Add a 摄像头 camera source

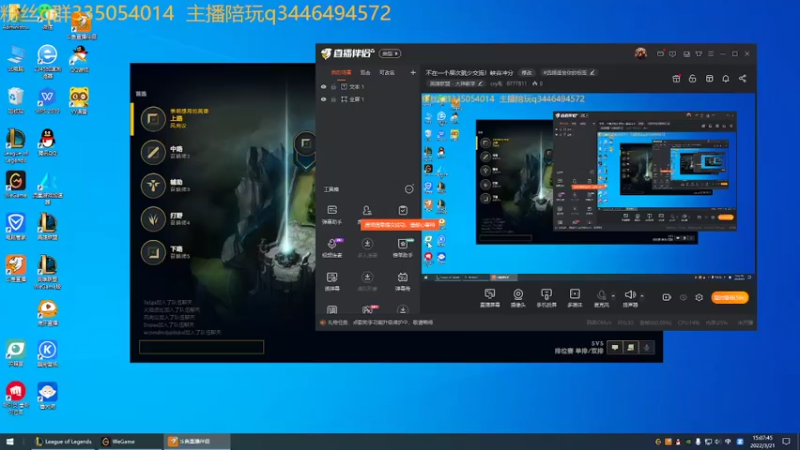pos(518,297)
